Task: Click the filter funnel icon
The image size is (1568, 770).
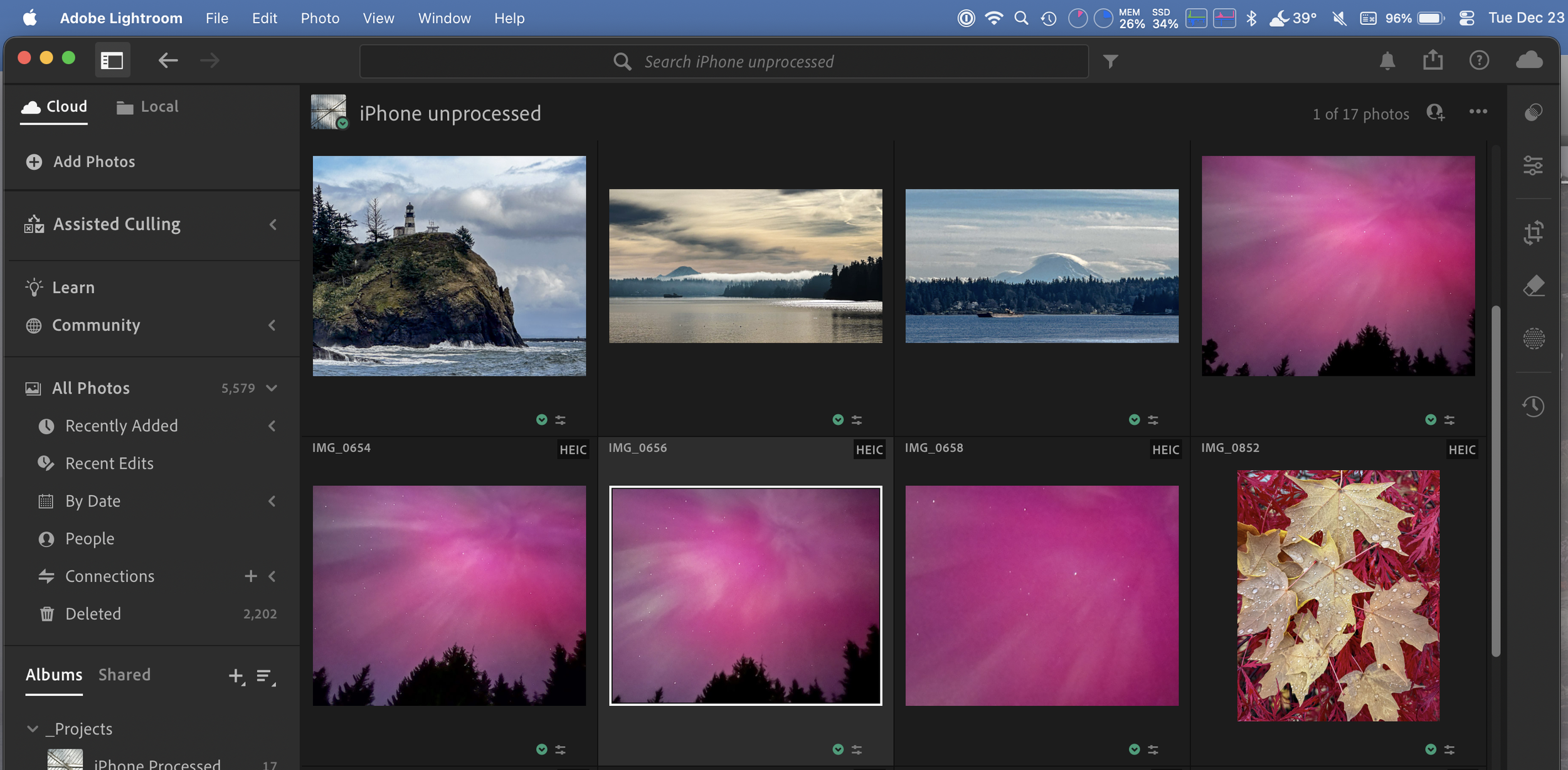Action: (x=1110, y=61)
